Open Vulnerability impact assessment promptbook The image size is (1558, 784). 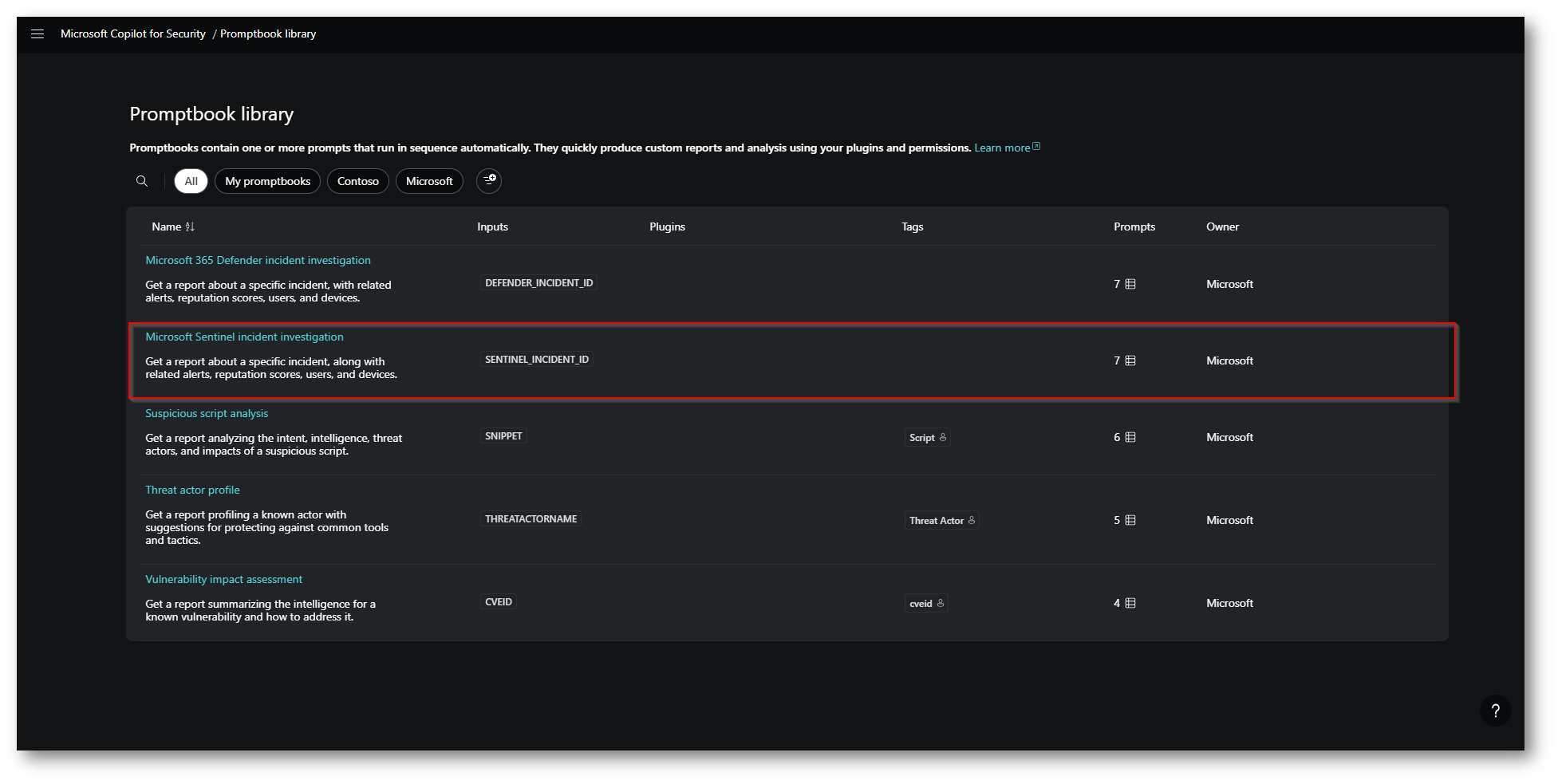click(223, 580)
